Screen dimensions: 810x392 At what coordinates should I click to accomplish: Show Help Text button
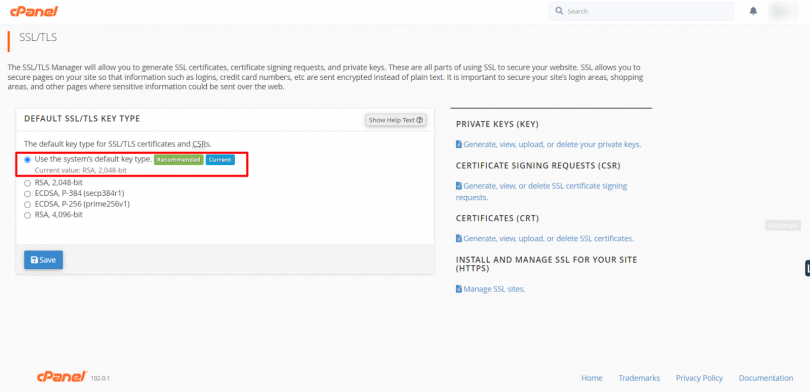point(396,120)
